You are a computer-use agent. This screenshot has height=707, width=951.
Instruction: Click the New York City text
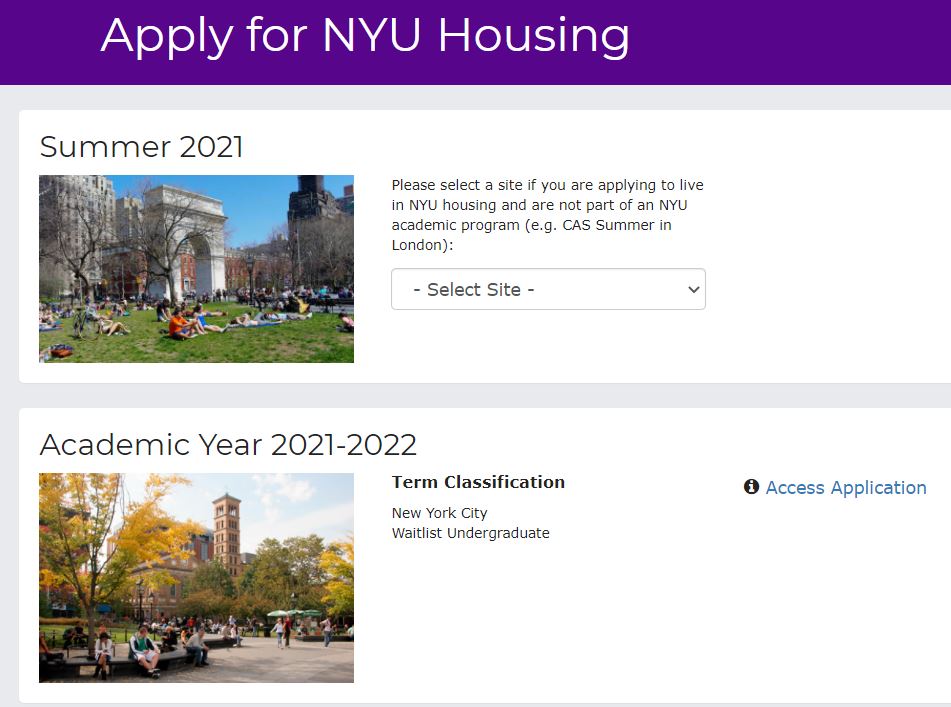pos(439,513)
